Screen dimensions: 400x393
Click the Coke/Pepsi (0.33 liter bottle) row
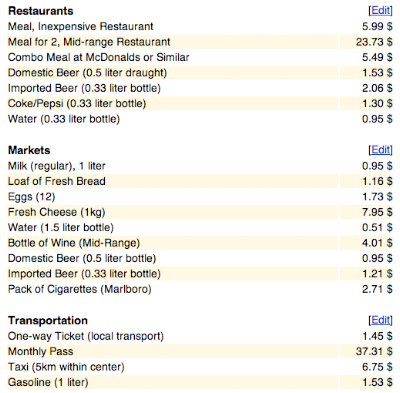(x=200, y=103)
